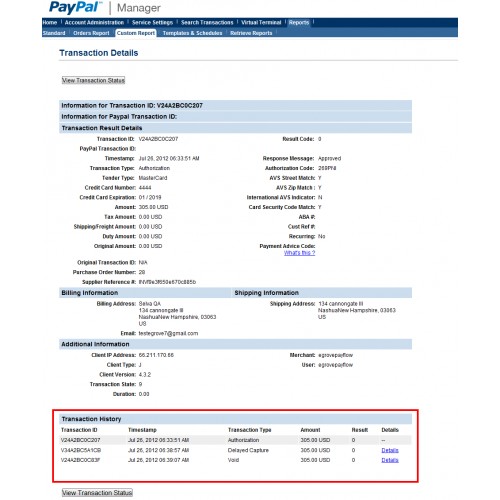Switch to Orders Report tab
The height and width of the screenshot is (500, 500).
pos(91,33)
